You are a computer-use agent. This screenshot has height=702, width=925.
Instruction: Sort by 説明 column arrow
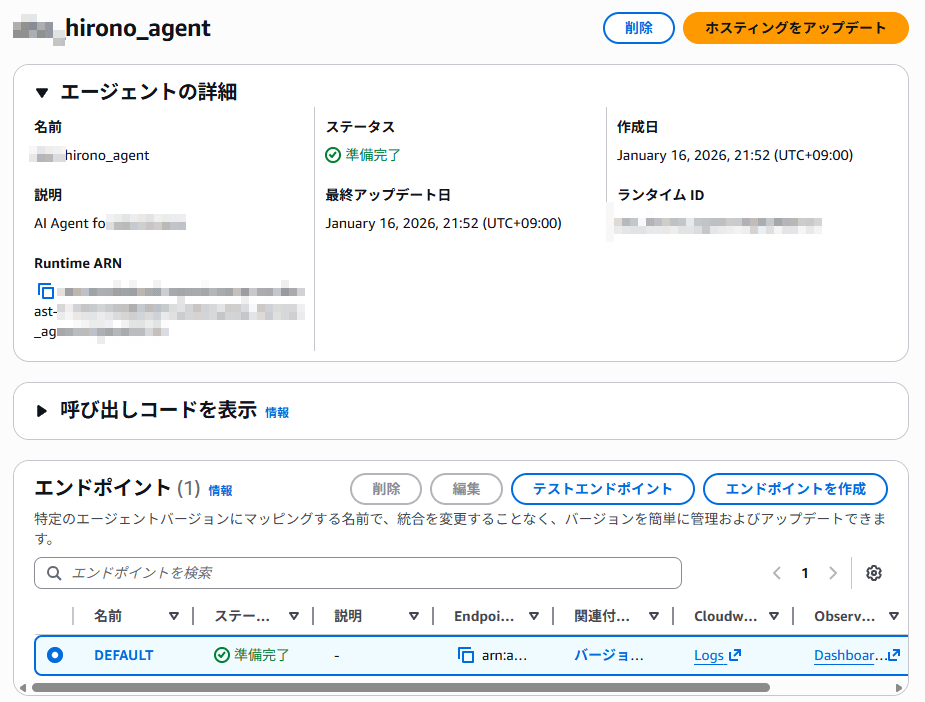(414, 616)
